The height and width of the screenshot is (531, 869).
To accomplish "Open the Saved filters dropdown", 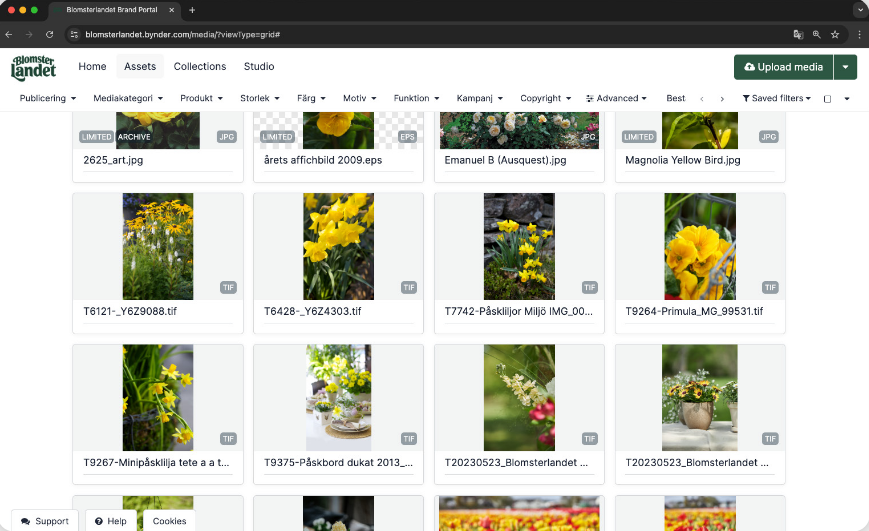I will pyautogui.click(x=776, y=98).
